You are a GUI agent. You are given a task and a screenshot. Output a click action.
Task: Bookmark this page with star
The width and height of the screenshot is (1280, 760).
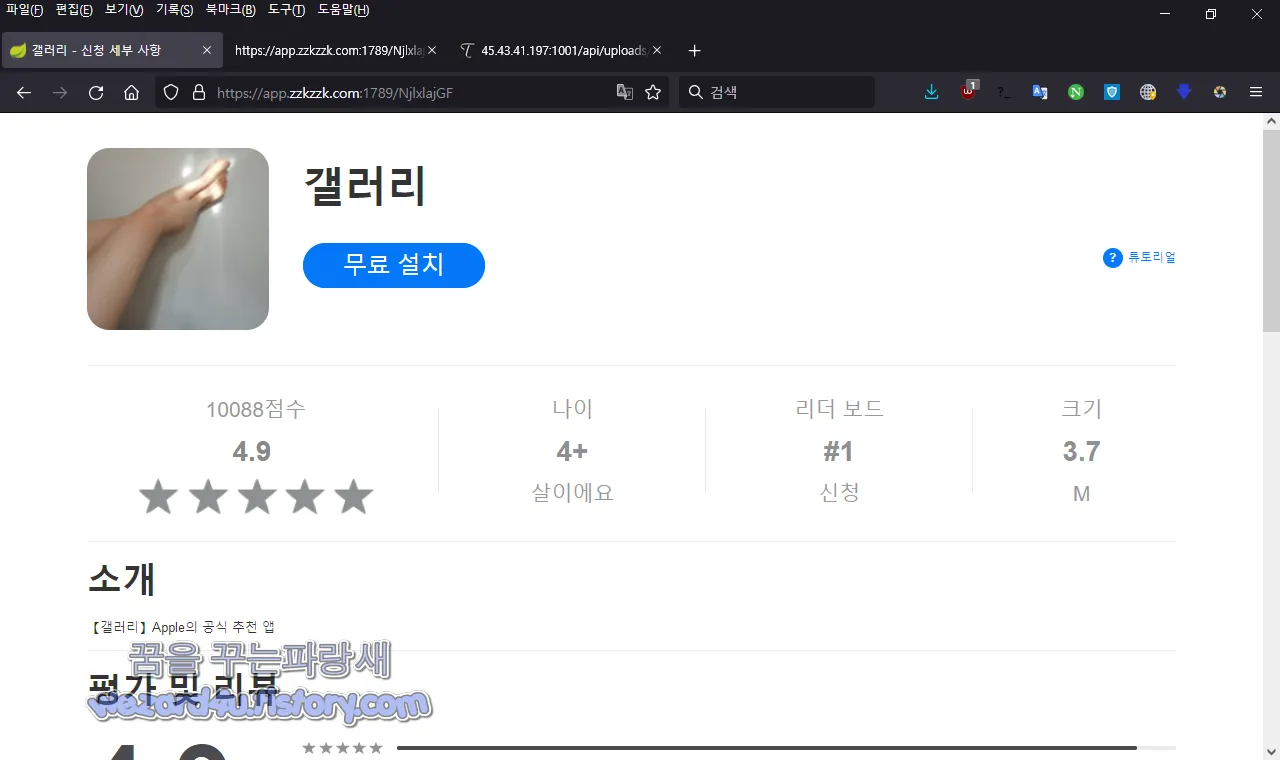coord(653,92)
